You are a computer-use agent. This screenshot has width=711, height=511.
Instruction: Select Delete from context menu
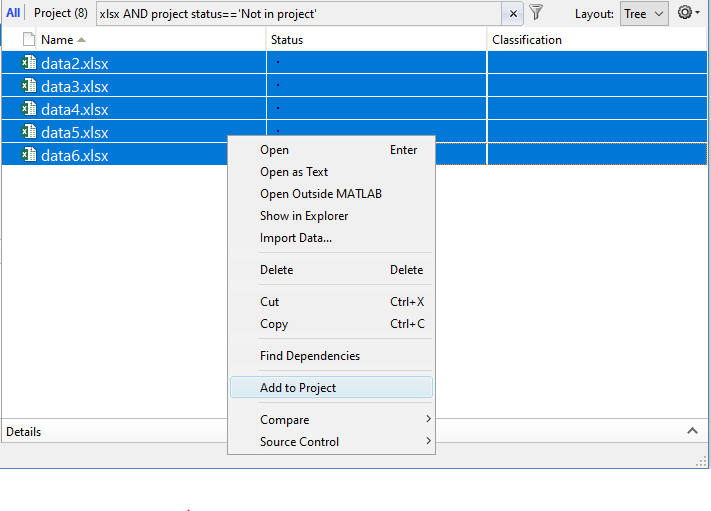click(331, 270)
